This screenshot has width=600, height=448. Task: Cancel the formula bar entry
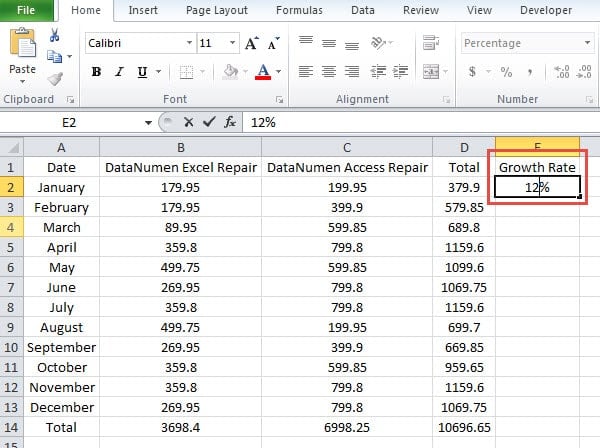[188, 122]
